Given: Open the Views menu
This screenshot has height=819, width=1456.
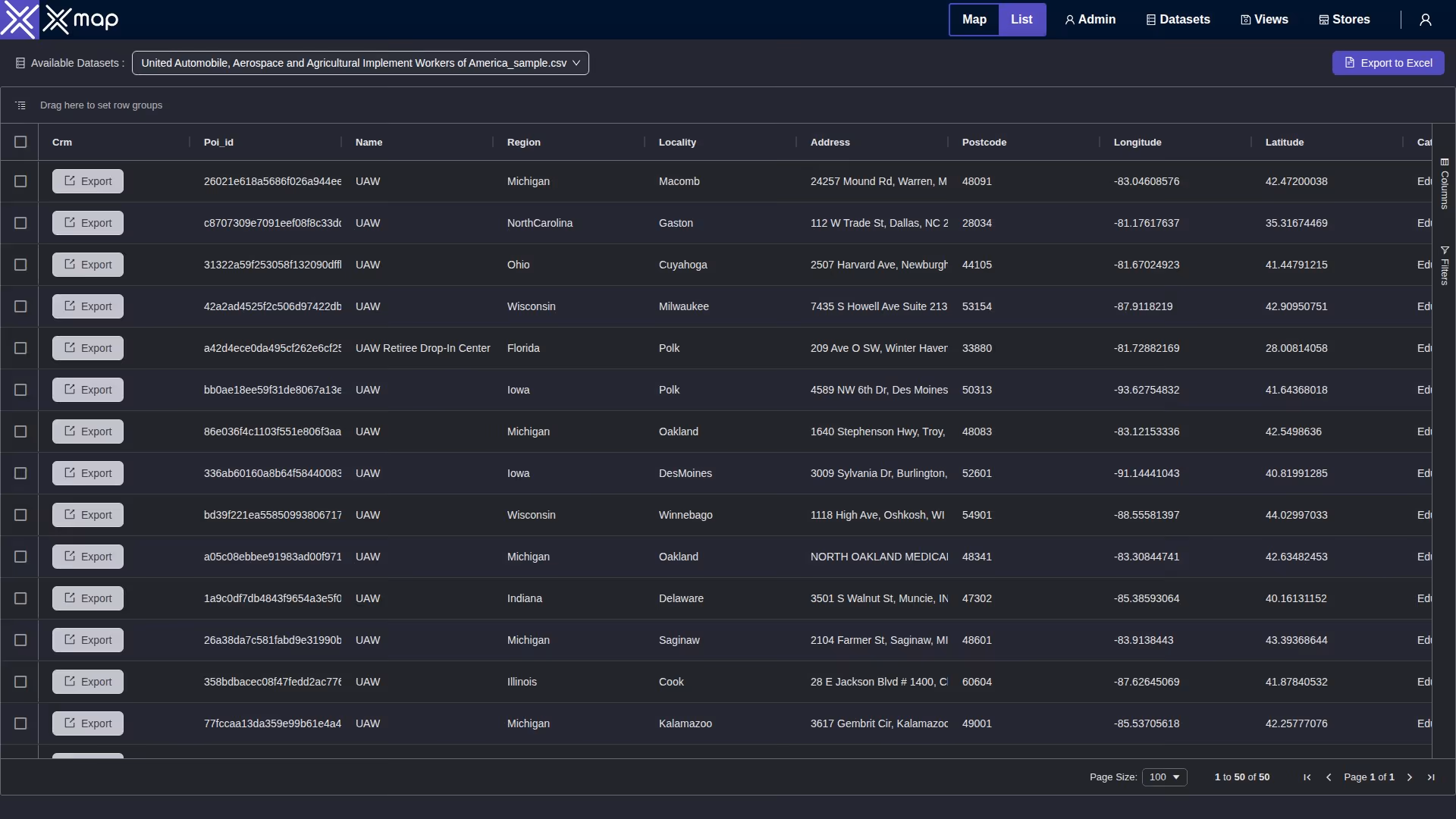Looking at the screenshot, I should coord(1265,20).
